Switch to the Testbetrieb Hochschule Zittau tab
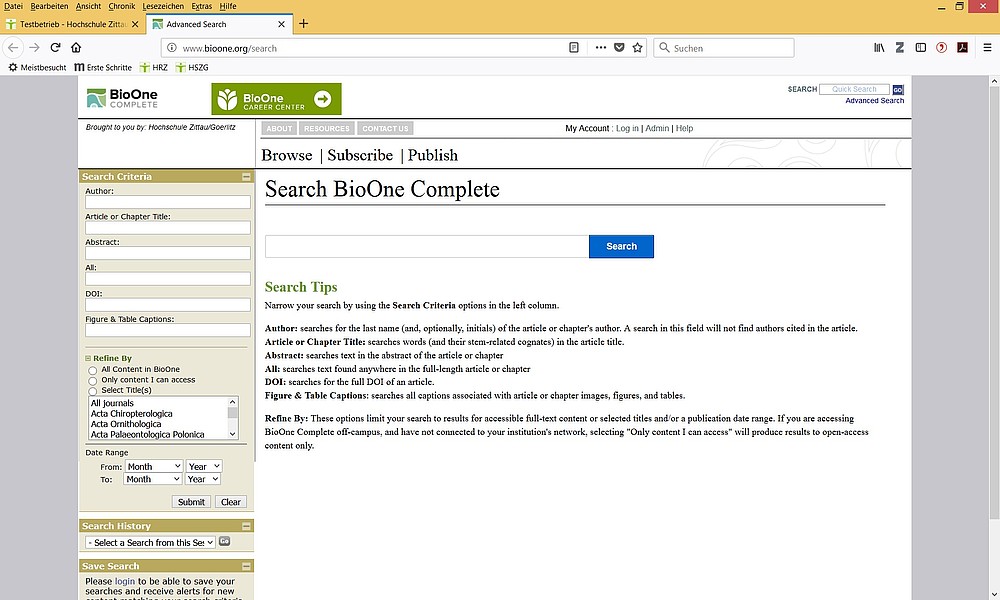 pos(70,24)
